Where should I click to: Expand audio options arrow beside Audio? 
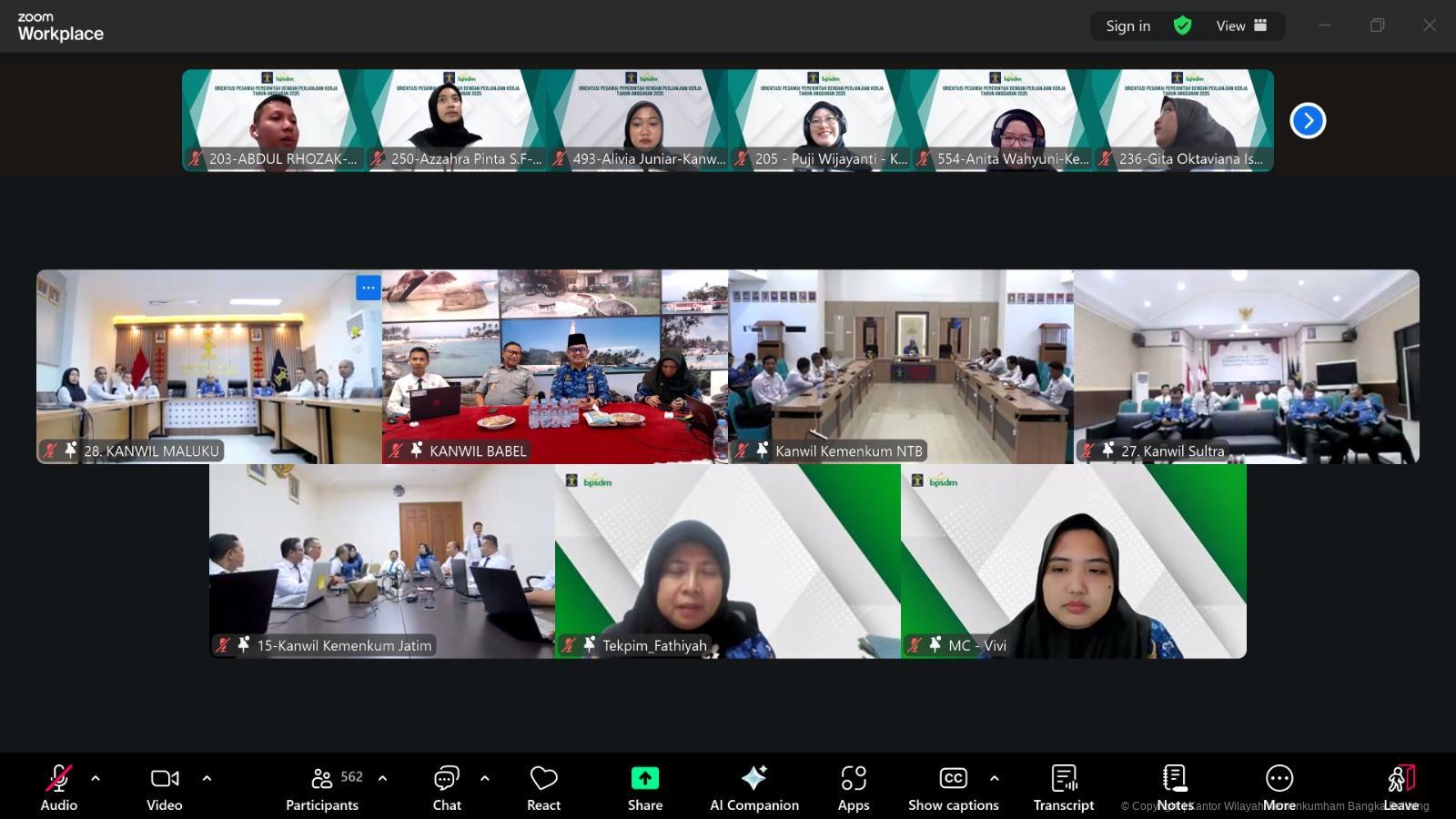coord(96,778)
